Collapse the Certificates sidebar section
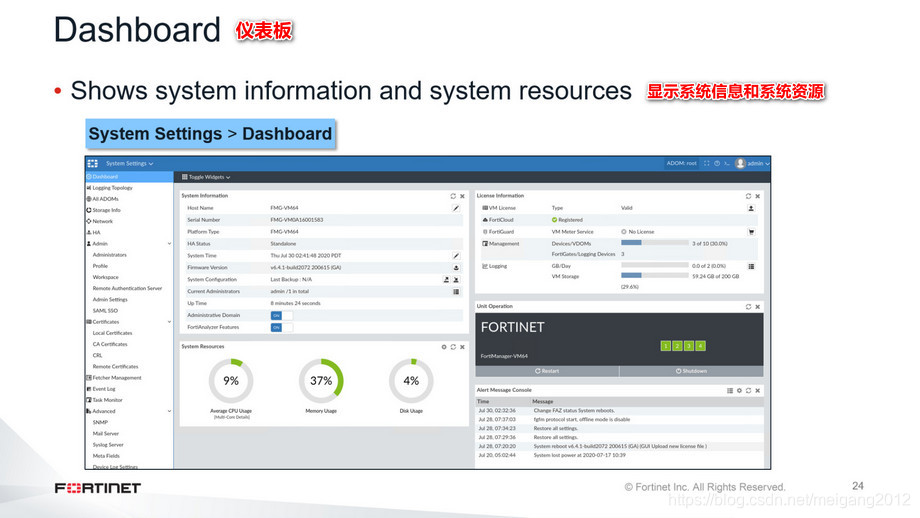The height and width of the screenshot is (518, 920). point(170,322)
